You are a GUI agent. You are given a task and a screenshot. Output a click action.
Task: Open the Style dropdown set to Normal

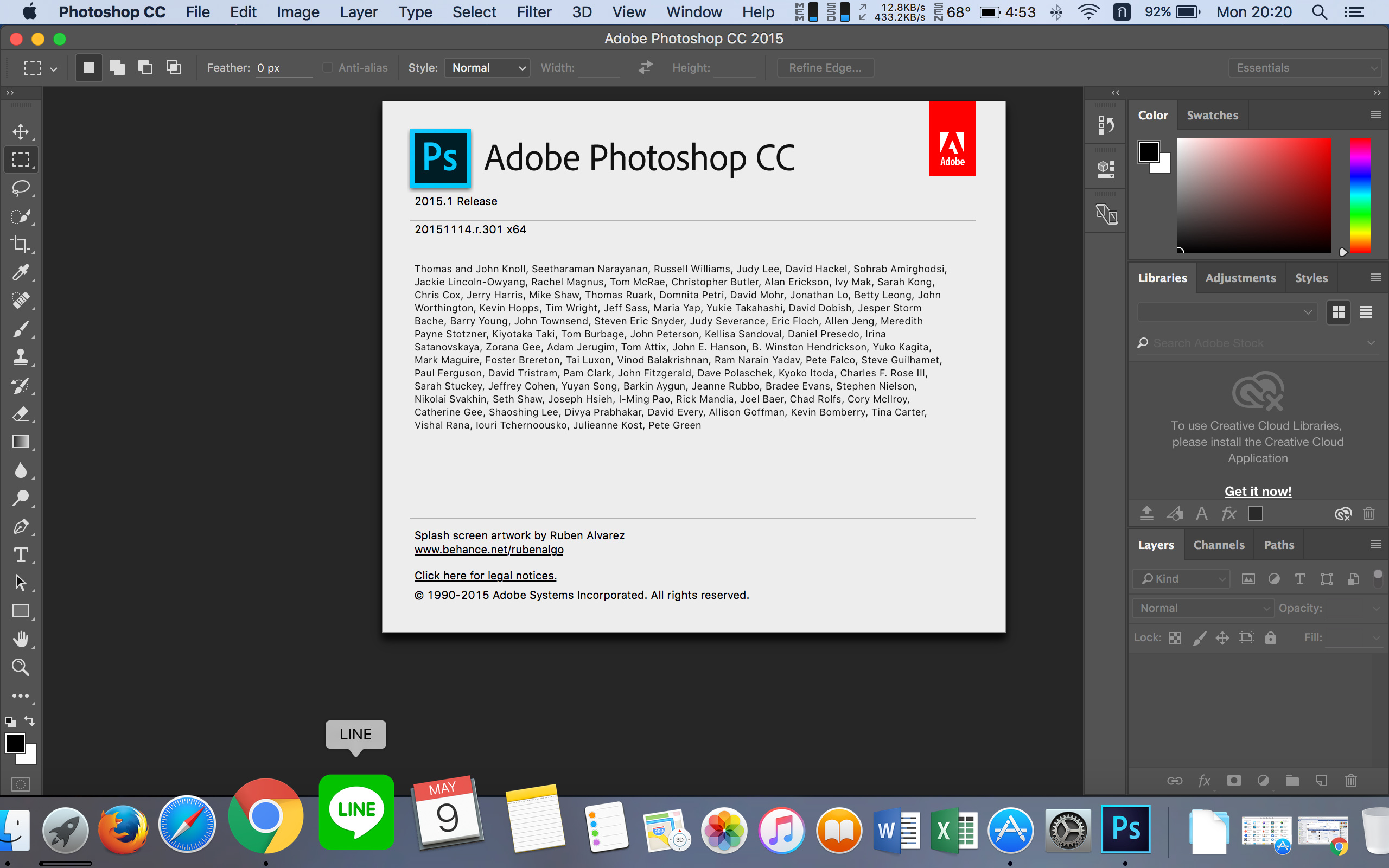click(487, 68)
